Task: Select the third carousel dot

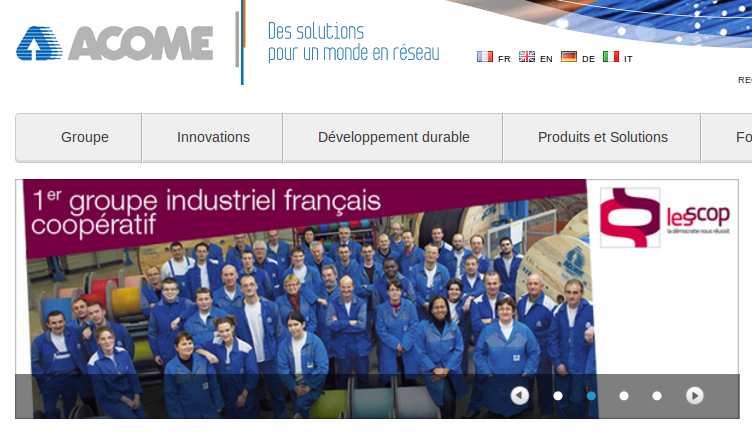Action: [x=624, y=396]
